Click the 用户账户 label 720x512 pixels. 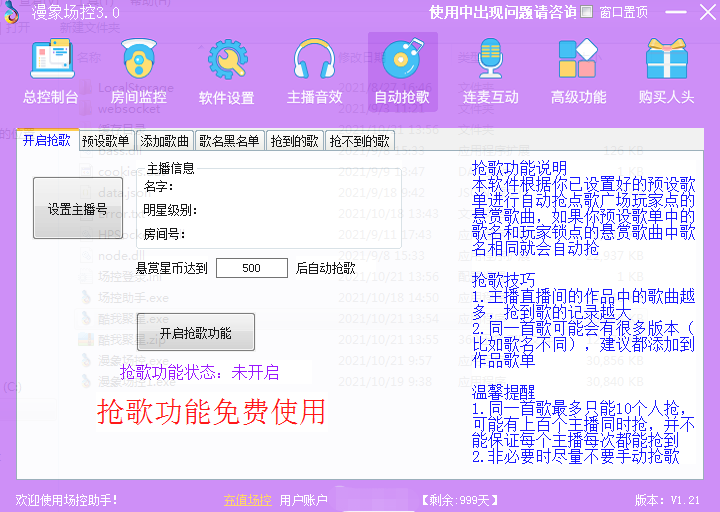(304, 500)
